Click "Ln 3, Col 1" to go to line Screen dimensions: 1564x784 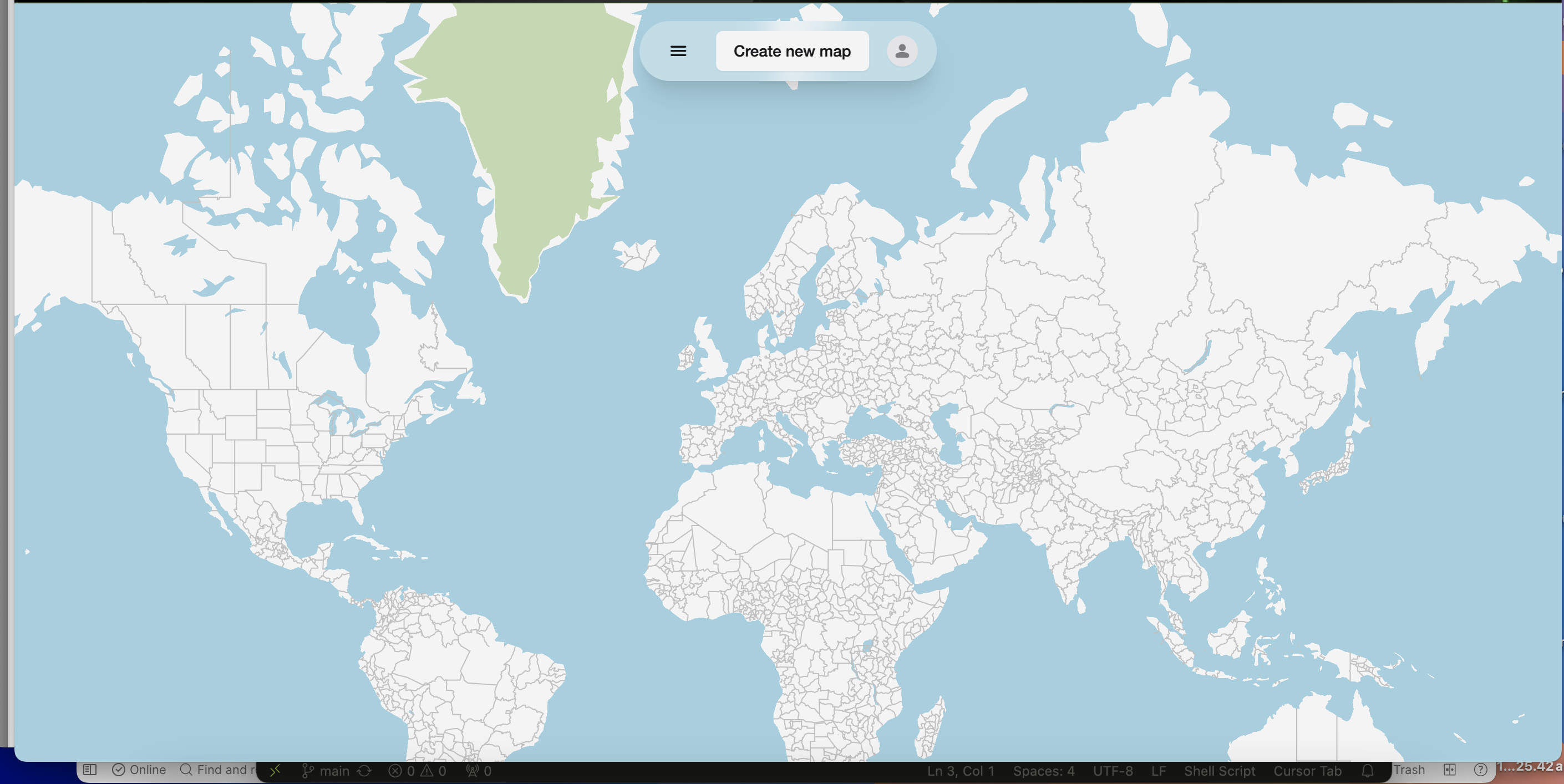coord(960,770)
